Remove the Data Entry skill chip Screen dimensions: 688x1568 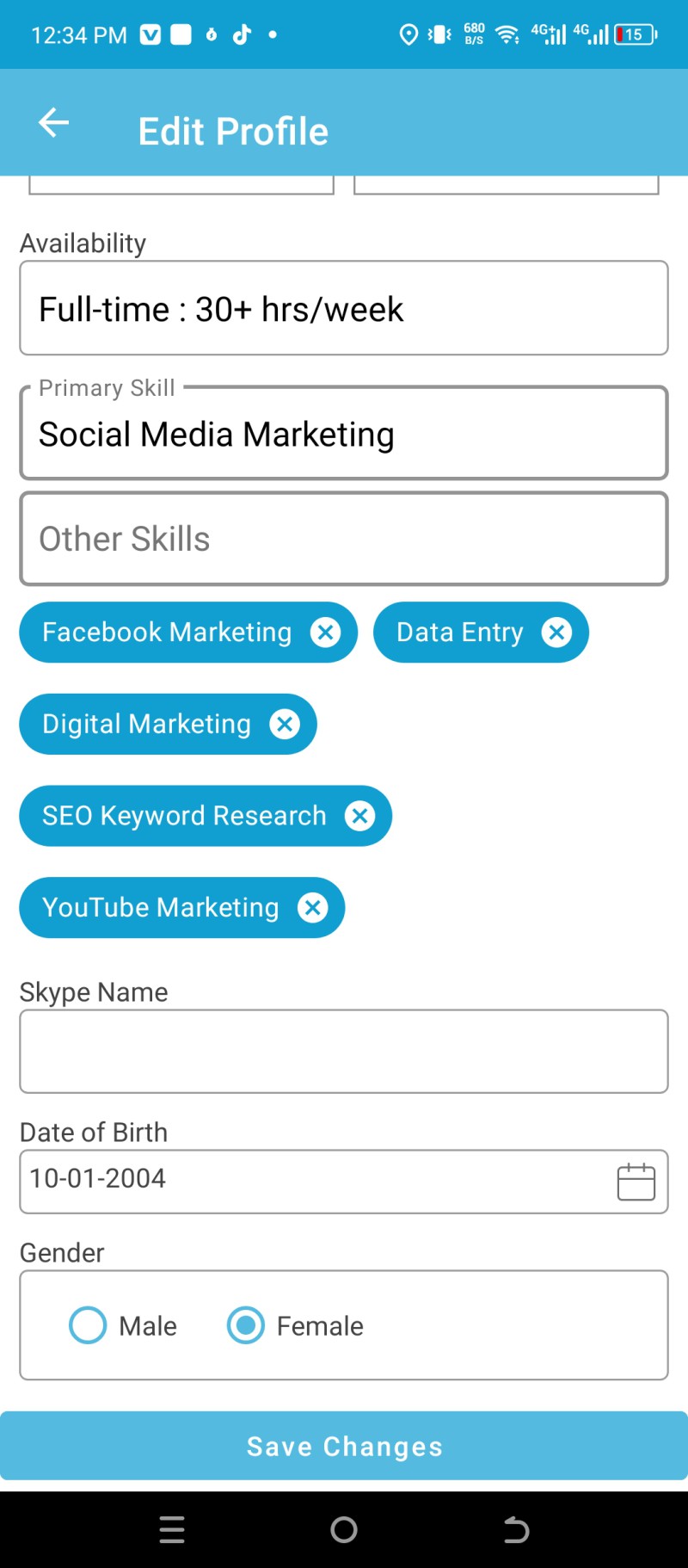(556, 633)
